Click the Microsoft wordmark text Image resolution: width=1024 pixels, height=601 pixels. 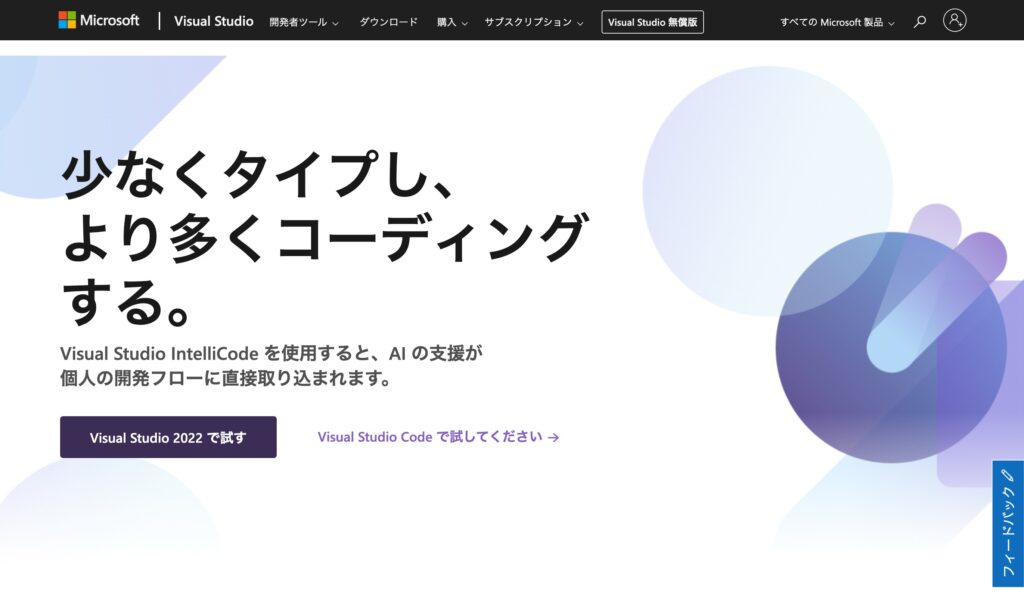coord(109,20)
